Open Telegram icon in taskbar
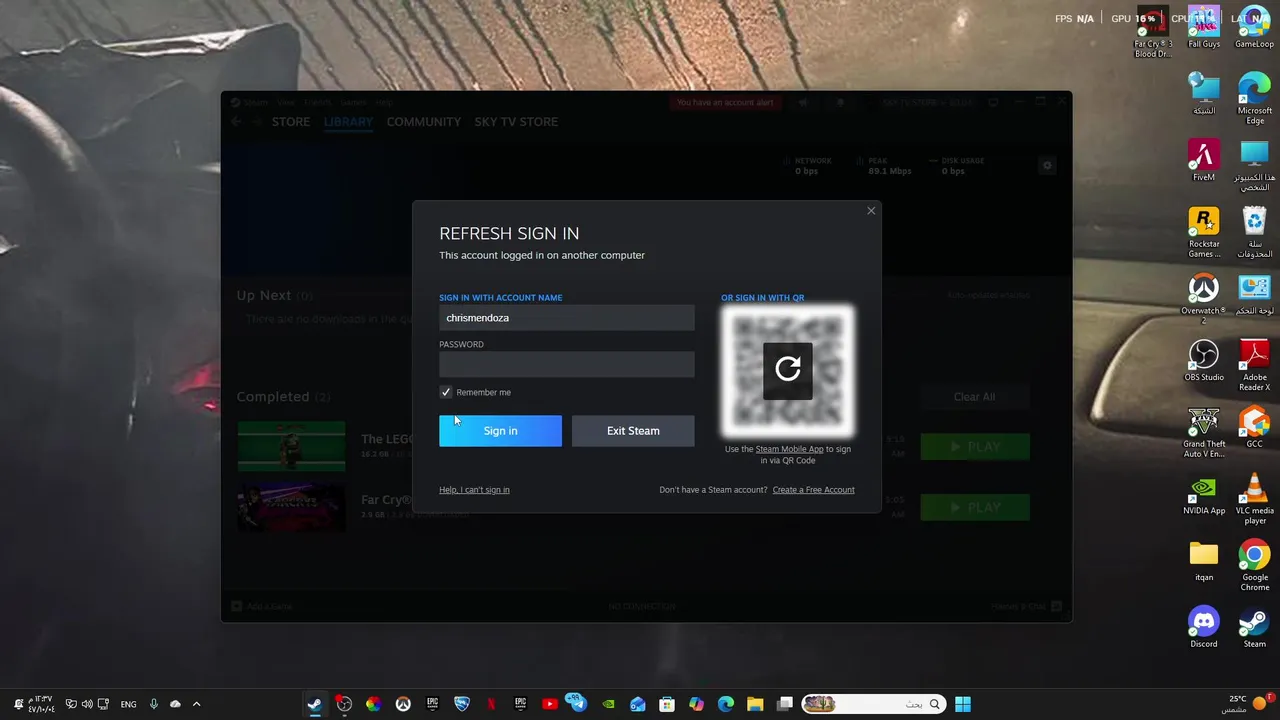Viewport: 1280px width, 720px height. 578,704
